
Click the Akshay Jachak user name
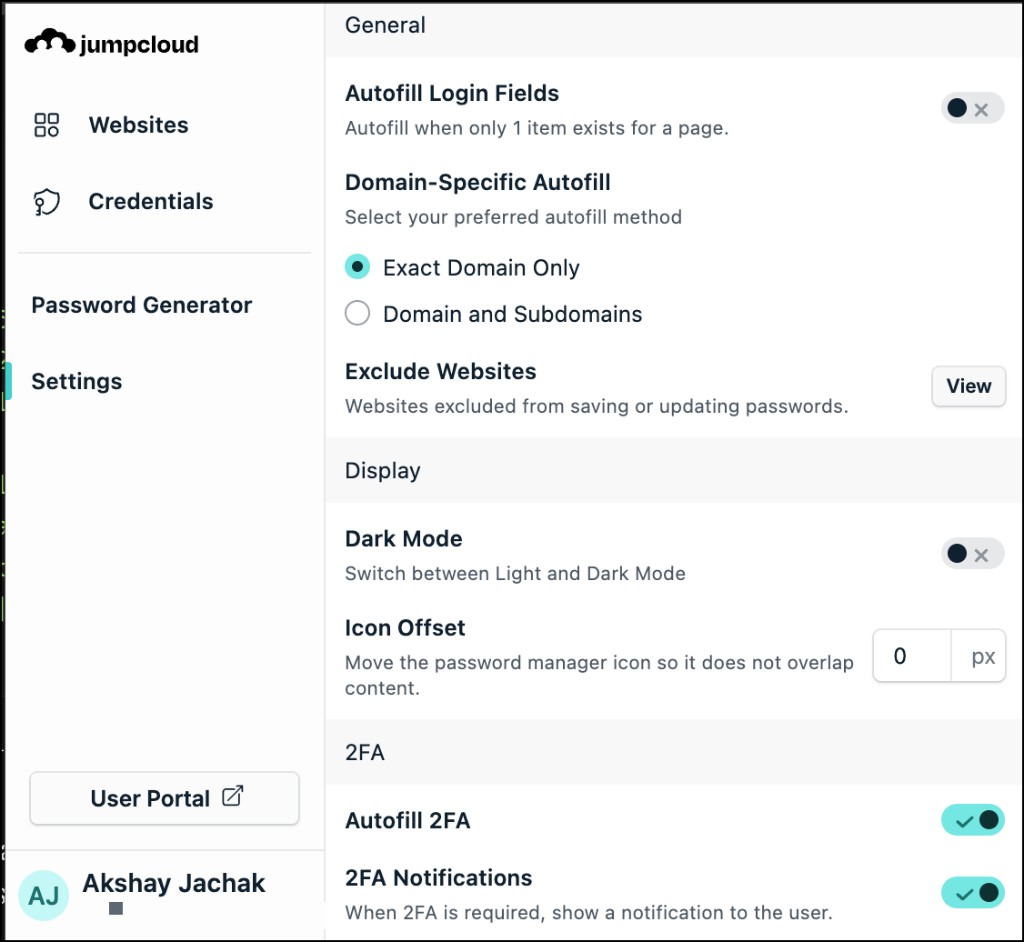[174, 883]
